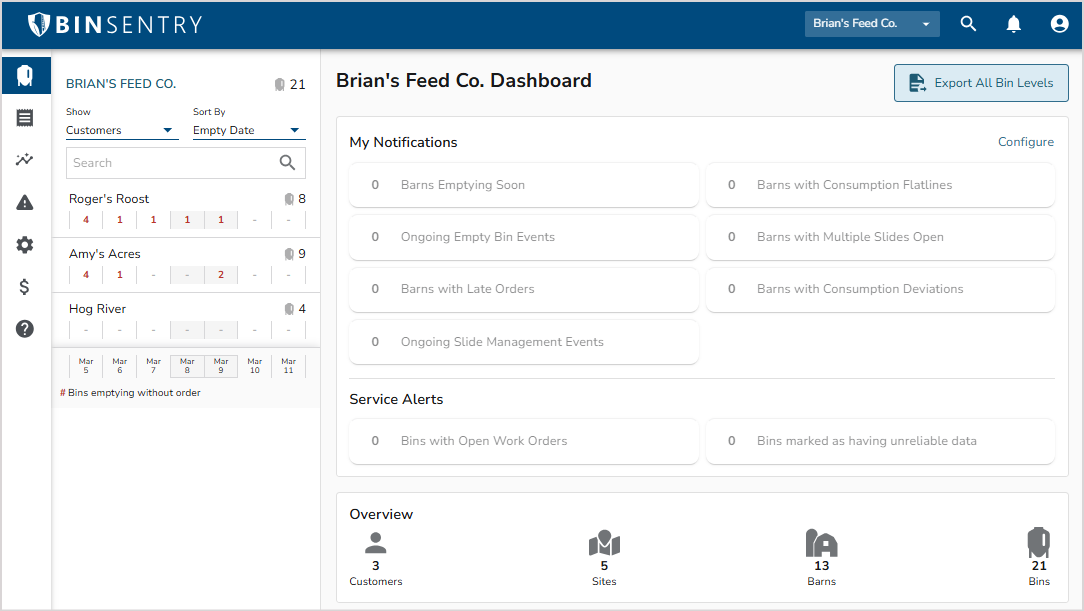Click the Customers person icon in Overview
Image resolution: width=1084 pixels, height=611 pixels.
[x=375, y=543]
